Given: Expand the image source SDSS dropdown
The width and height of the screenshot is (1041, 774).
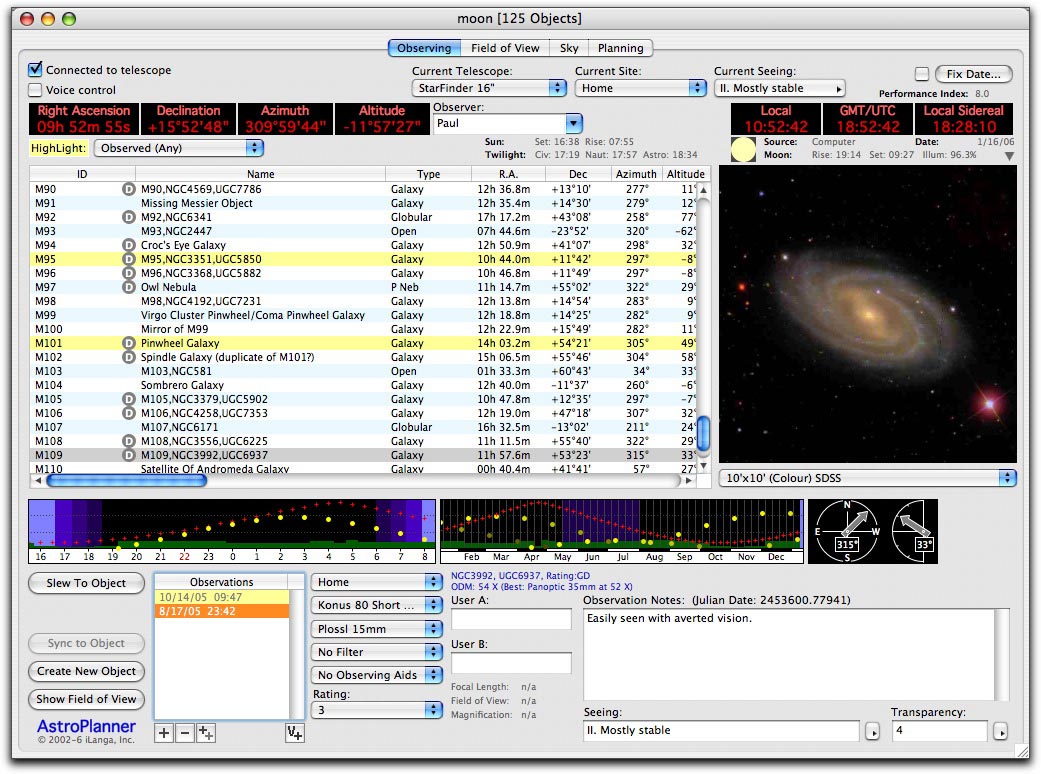Looking at the screenshot, I should [867, 478].
